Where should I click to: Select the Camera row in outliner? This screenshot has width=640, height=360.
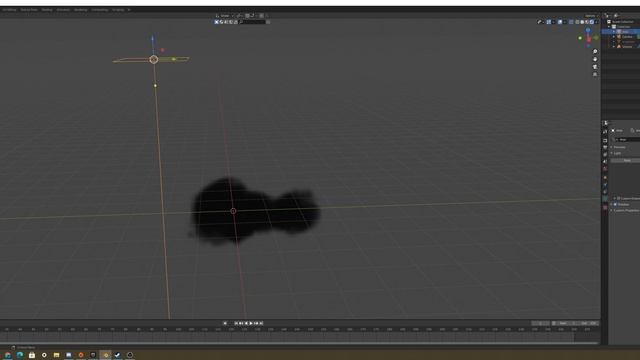(627, 37)
